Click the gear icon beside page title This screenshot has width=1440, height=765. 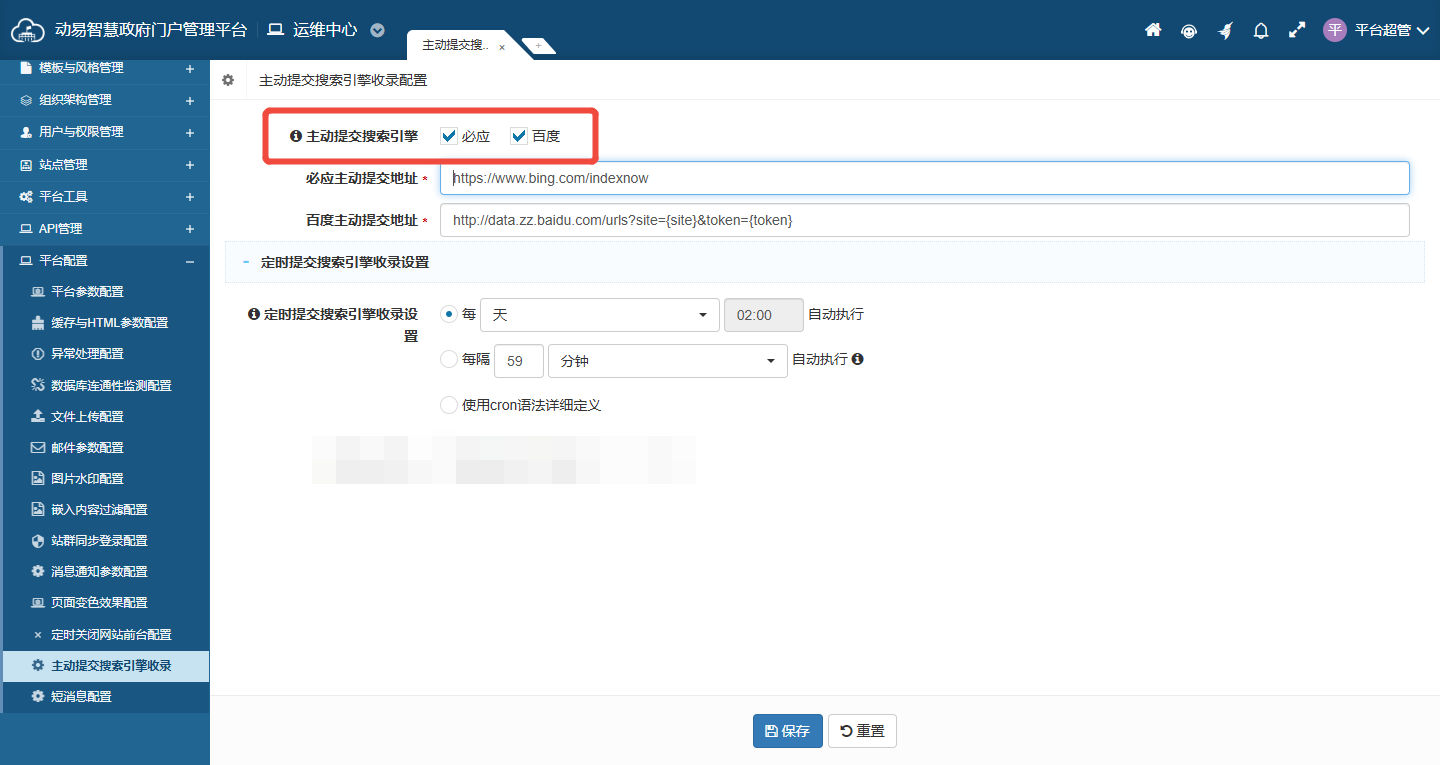coord(228,80)
